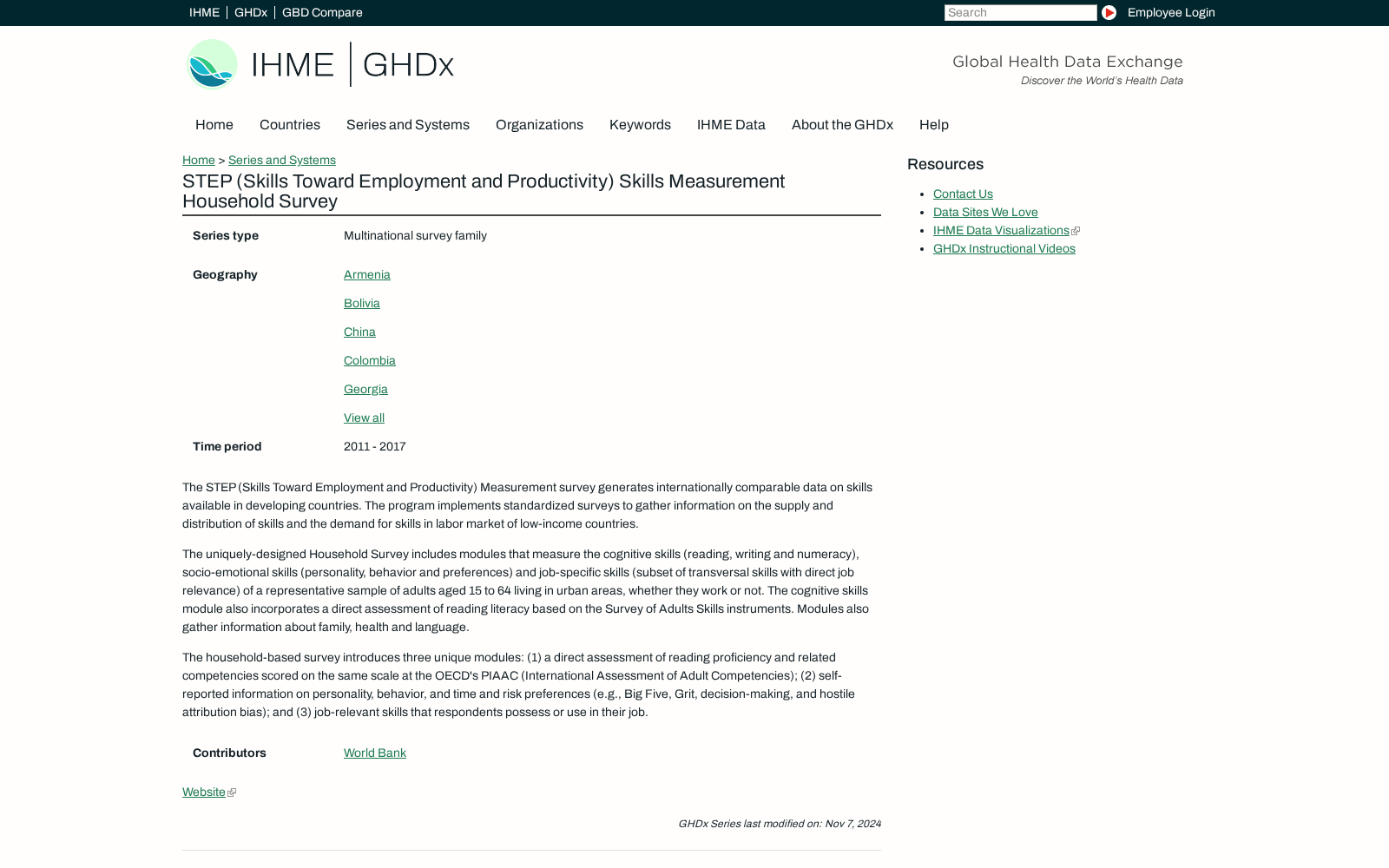Click external link icon after IHME Data Visualizations

point(1076,231)
